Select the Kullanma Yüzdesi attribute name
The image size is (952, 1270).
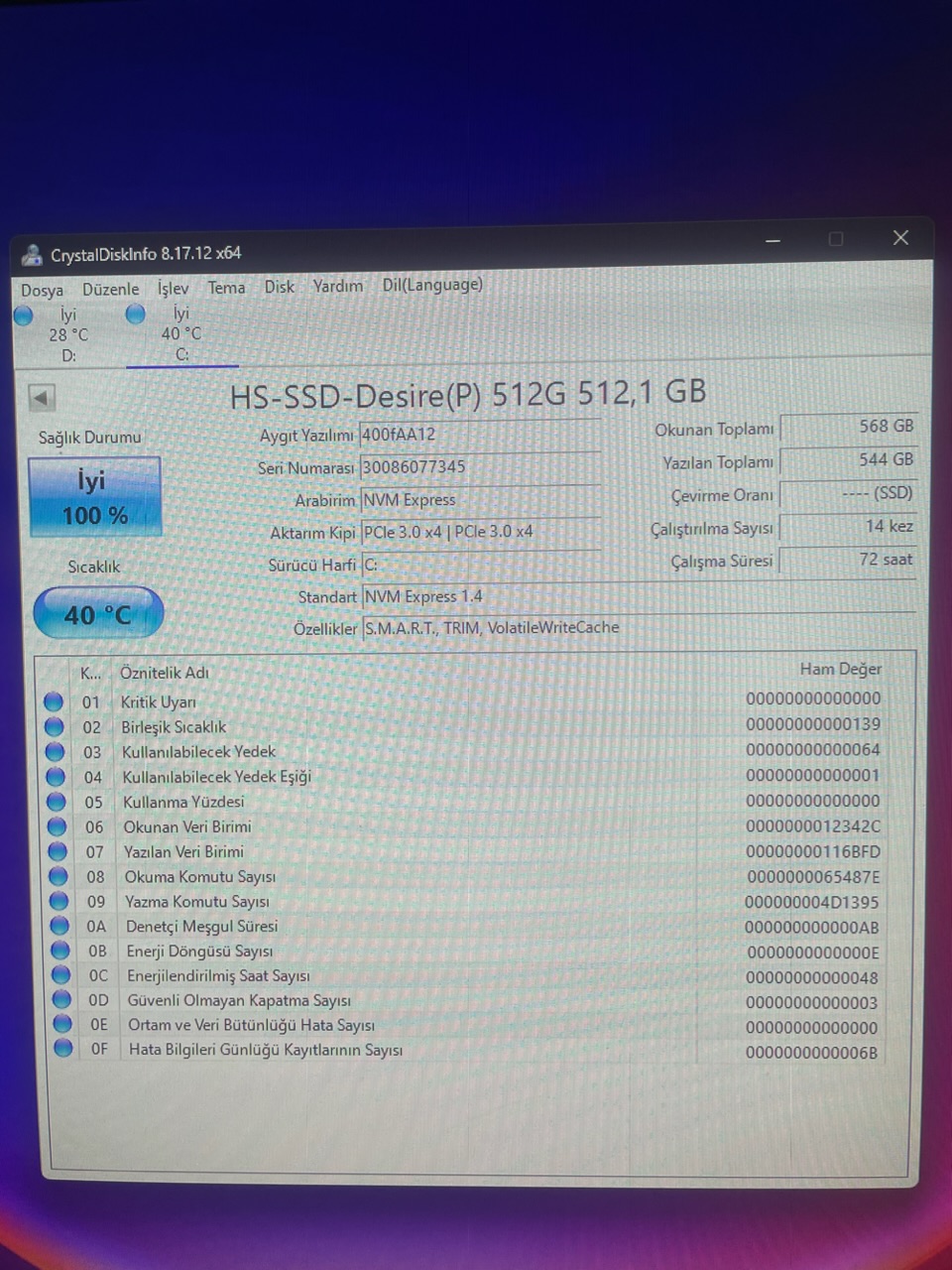click(183, 802)
